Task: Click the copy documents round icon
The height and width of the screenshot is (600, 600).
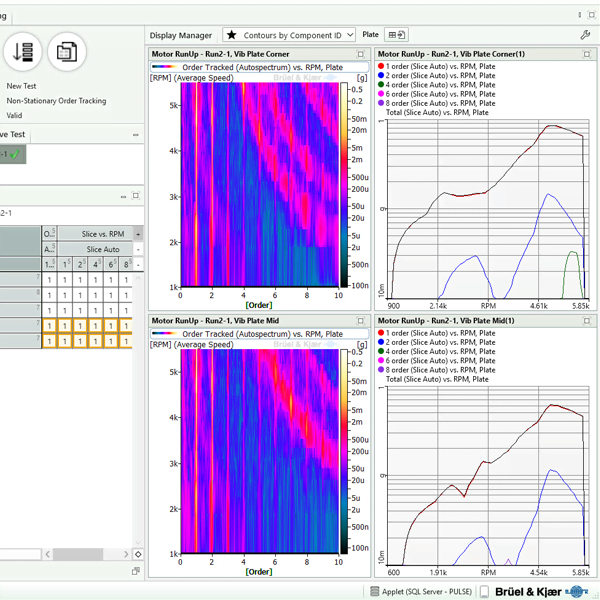Action: pyautogui.click(x=67, y=50)
